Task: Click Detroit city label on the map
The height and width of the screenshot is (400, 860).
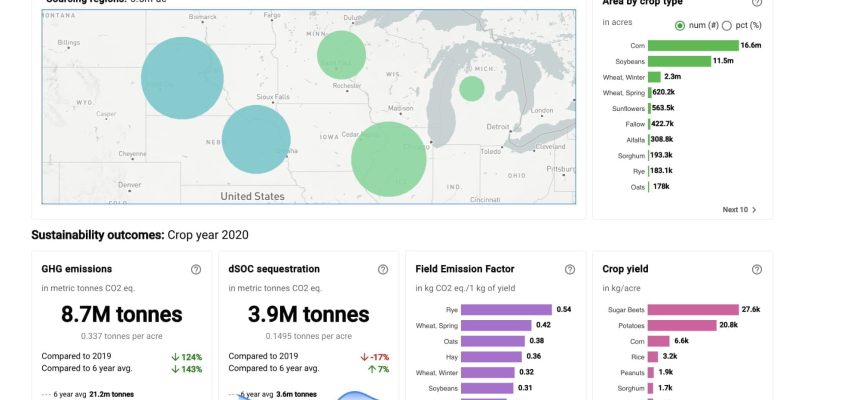Action: click(x=497, y=127)
